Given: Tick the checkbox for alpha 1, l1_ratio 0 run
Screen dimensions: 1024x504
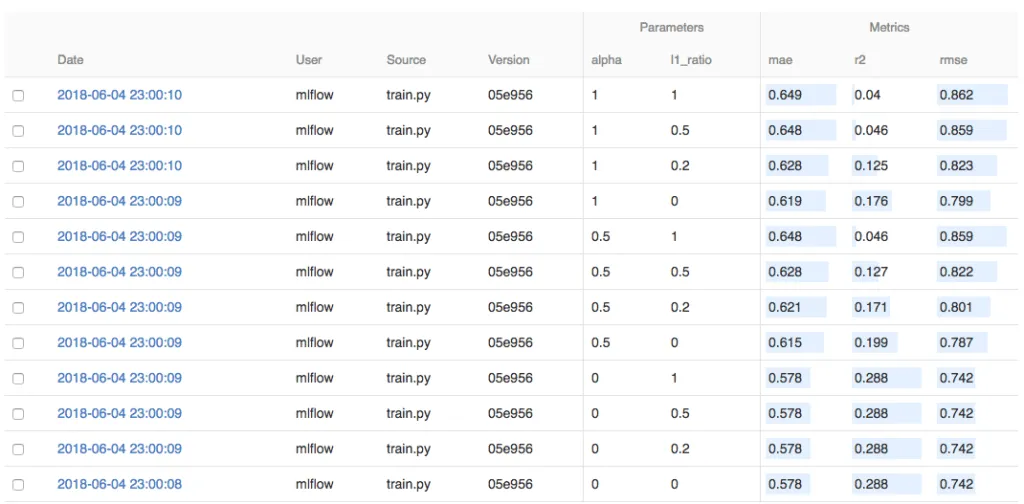Looking at the screenshot, I should (x=18, y=202).
